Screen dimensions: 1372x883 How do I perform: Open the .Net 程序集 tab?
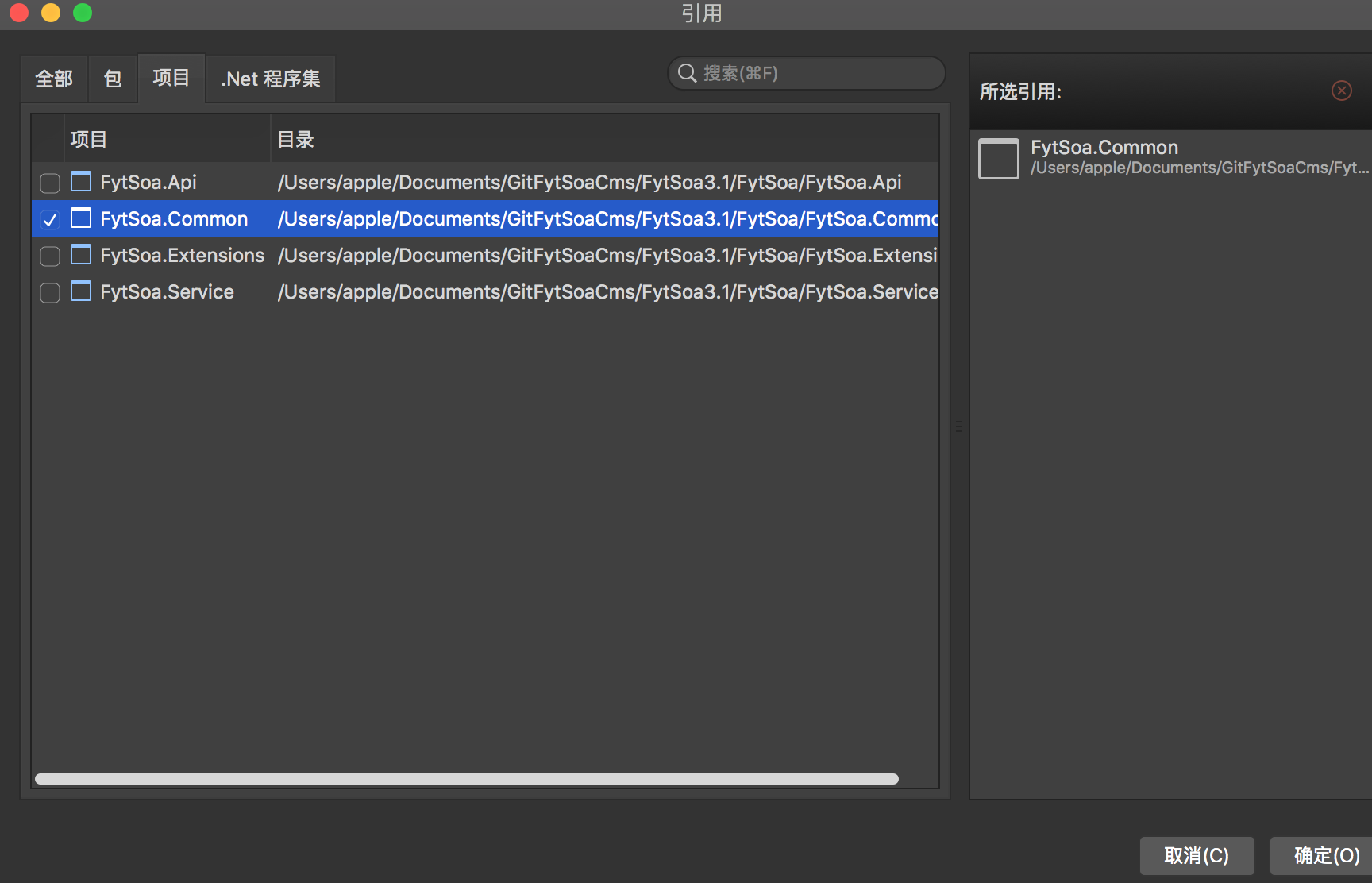pos(271,79)
